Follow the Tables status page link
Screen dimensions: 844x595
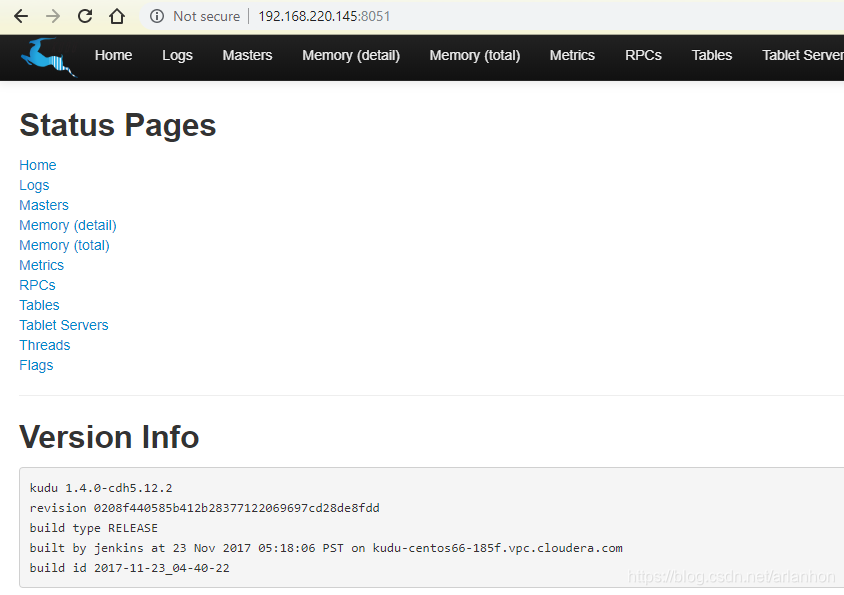tap(39, 305)
